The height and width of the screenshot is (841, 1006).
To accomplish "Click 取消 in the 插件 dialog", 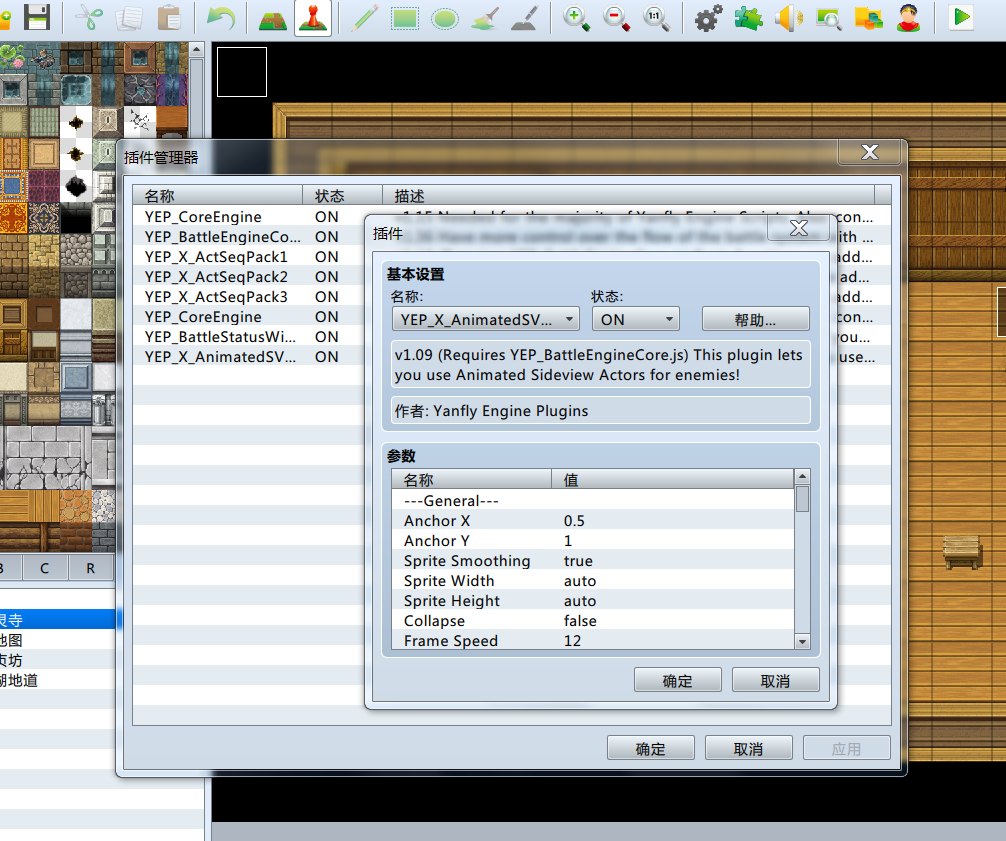I will tap(776, 680).
